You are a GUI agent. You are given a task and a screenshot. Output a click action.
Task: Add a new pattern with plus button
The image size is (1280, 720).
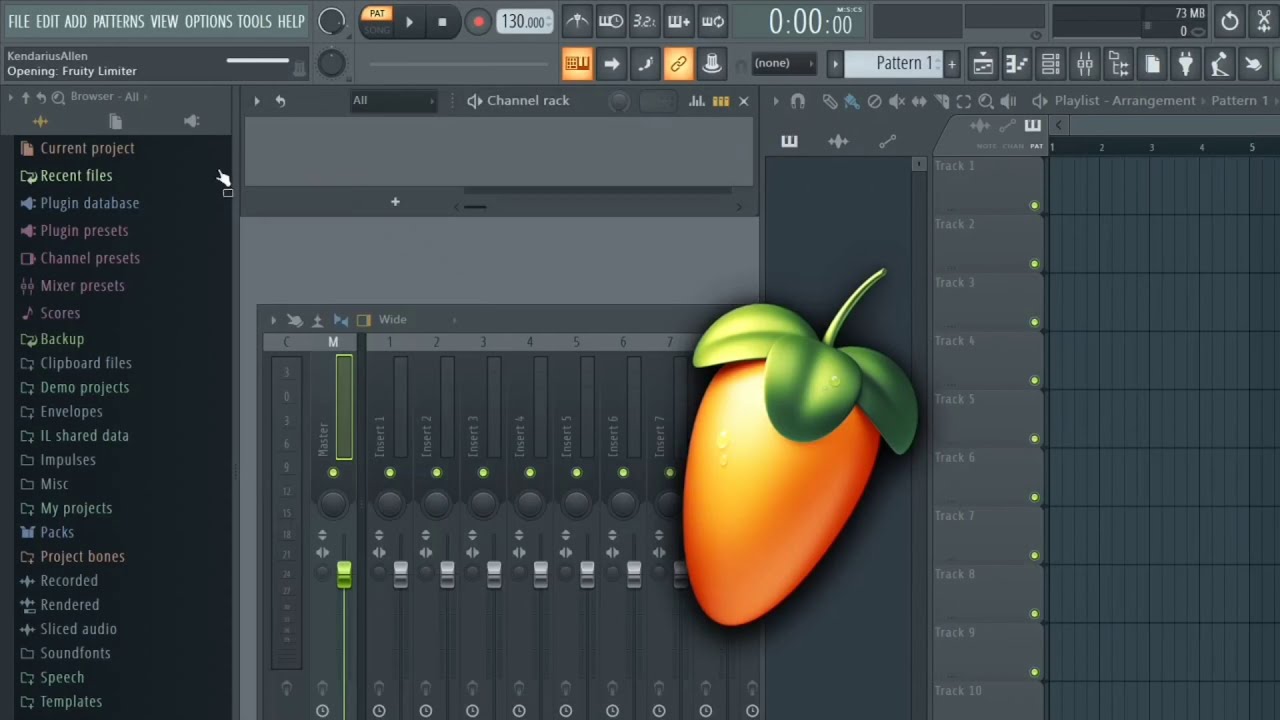[x=951, y=64]
